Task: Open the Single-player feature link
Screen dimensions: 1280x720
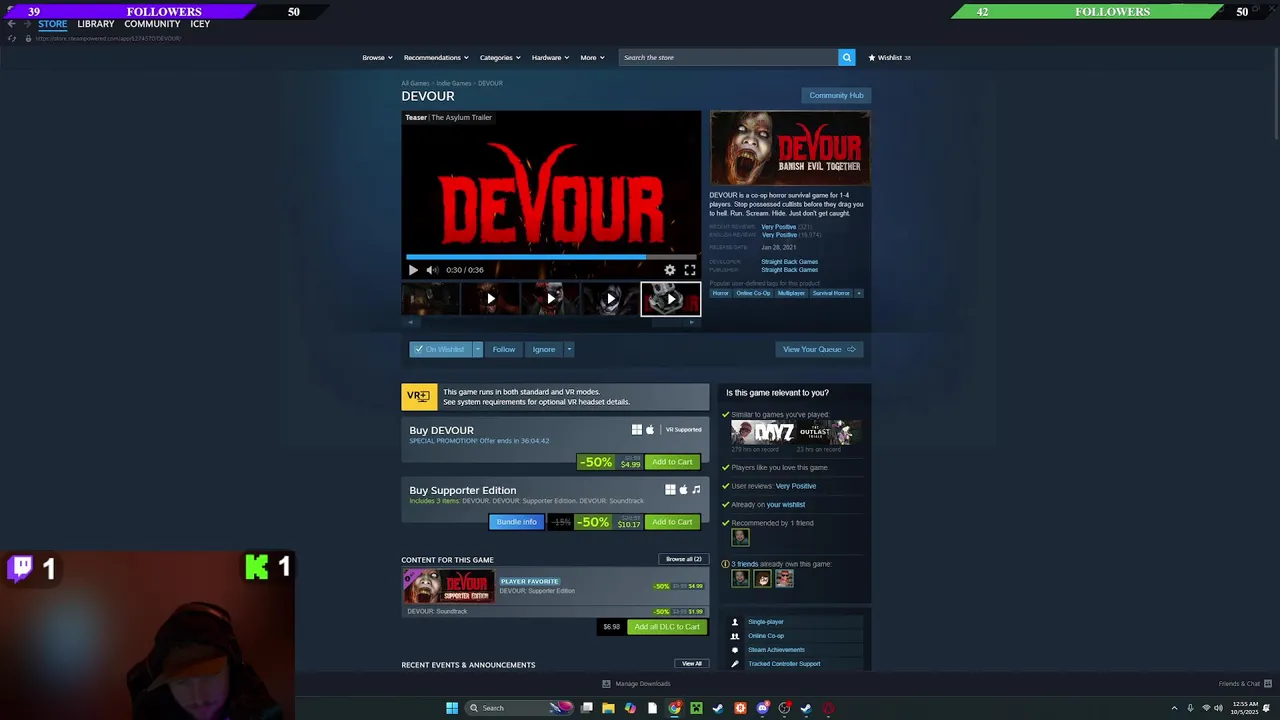Action: pyautogui.click(x=766, y=622)
